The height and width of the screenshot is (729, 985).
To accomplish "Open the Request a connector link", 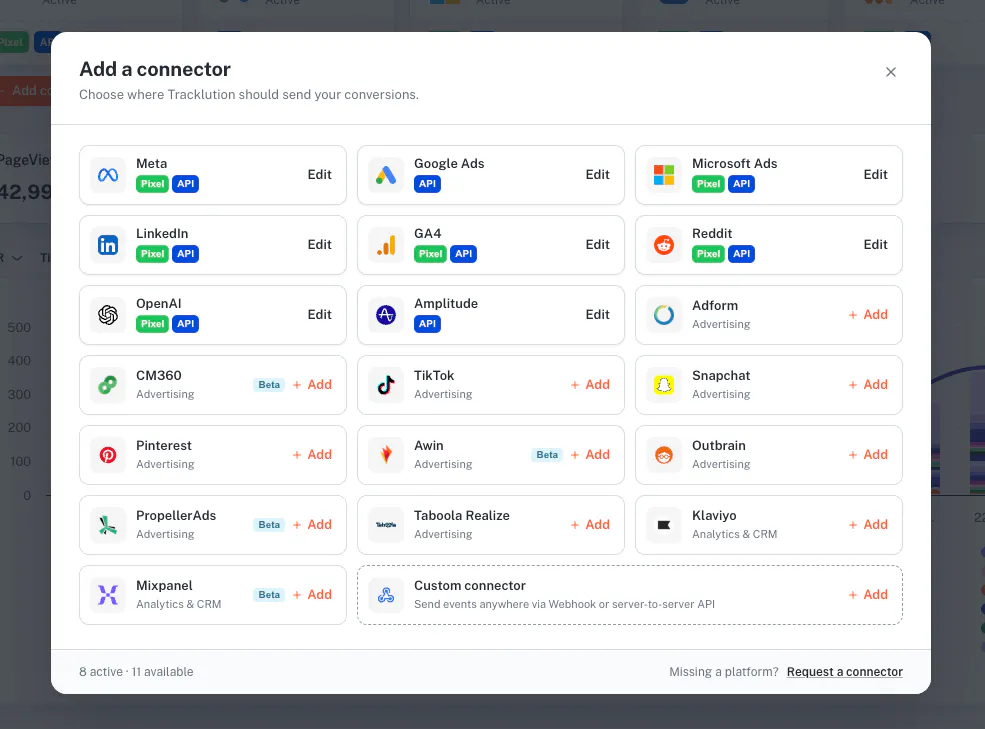I will tap(844, 672).
